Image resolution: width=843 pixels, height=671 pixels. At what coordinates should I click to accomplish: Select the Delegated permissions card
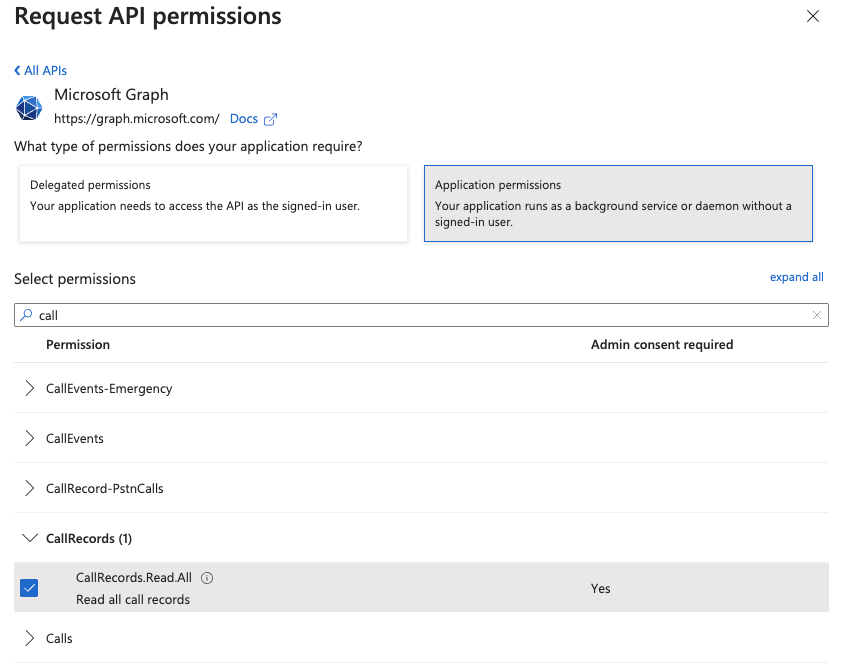pyautogui.click(x=213, y=203)
